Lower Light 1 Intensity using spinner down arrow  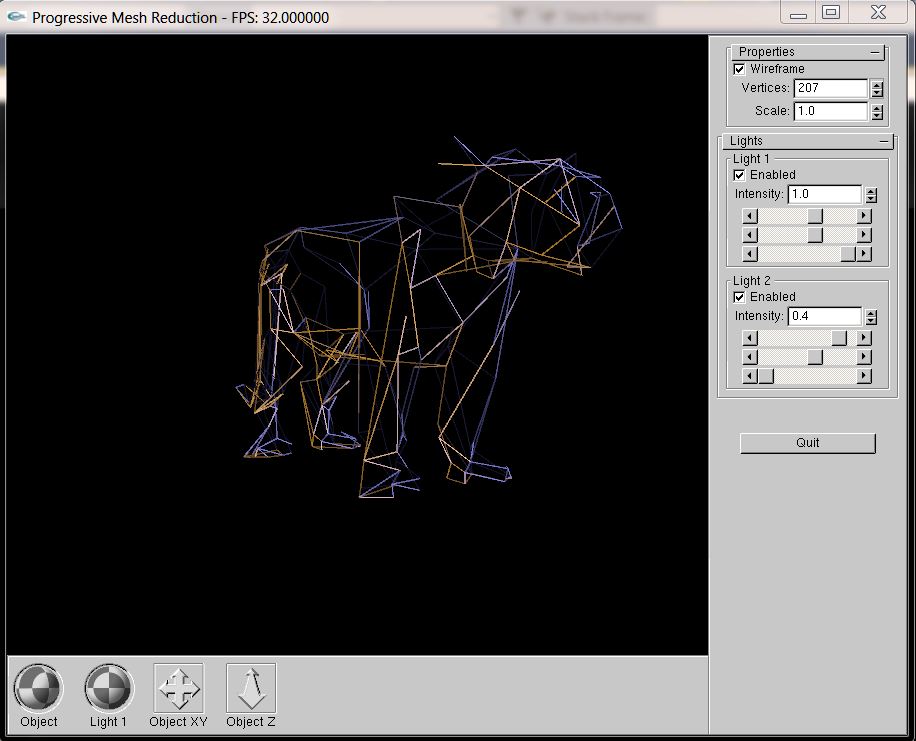[x=871, y=199]
